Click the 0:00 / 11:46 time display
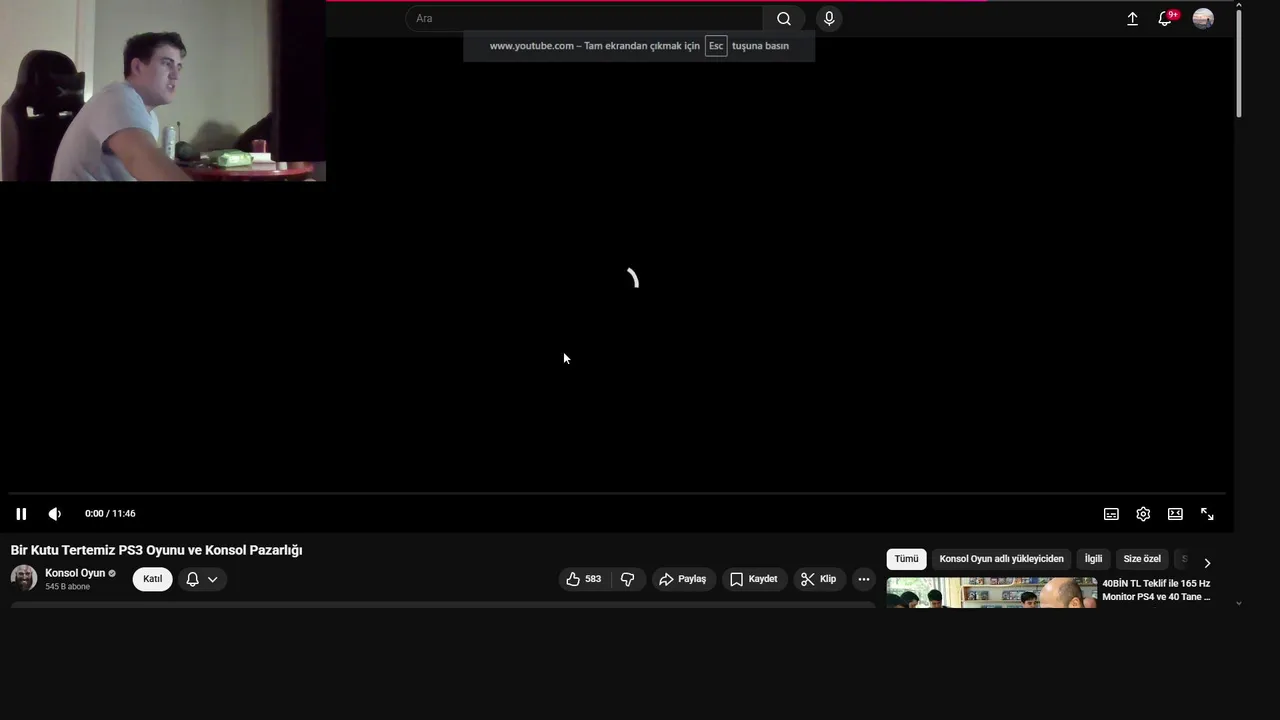Screen dimensions: 1280x720 110,514
